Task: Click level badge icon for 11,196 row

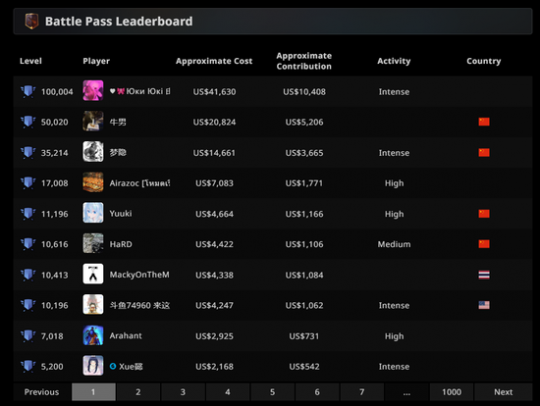Action: (28, 214)
